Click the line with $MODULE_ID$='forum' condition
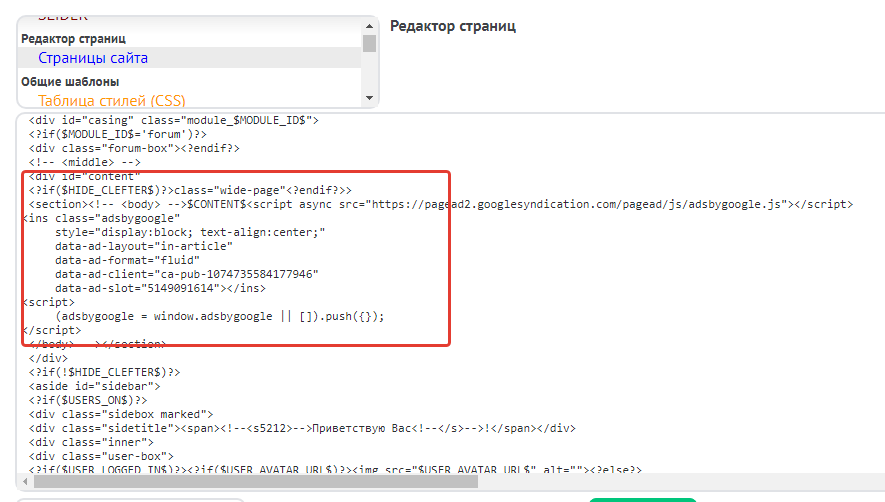This screenshot has height=502, width=885. click(118, 134)
